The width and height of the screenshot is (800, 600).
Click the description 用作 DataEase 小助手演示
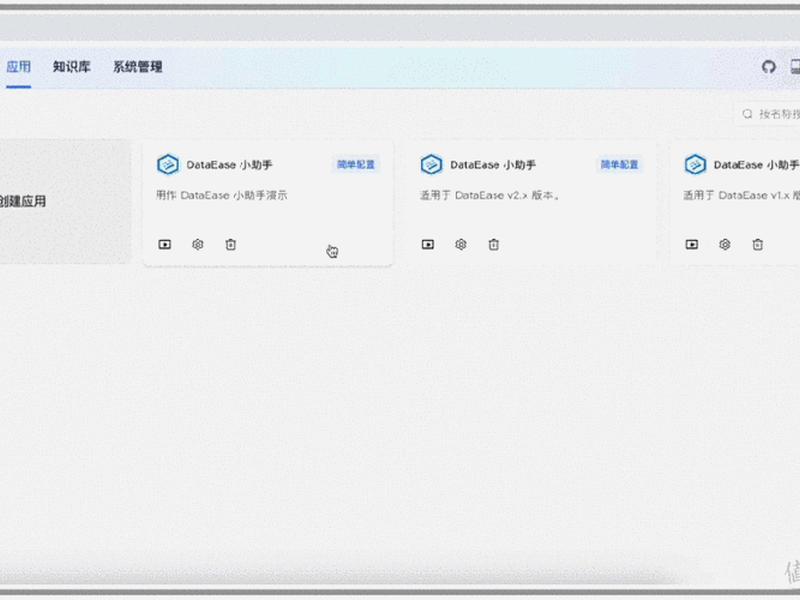coord(221,195)
